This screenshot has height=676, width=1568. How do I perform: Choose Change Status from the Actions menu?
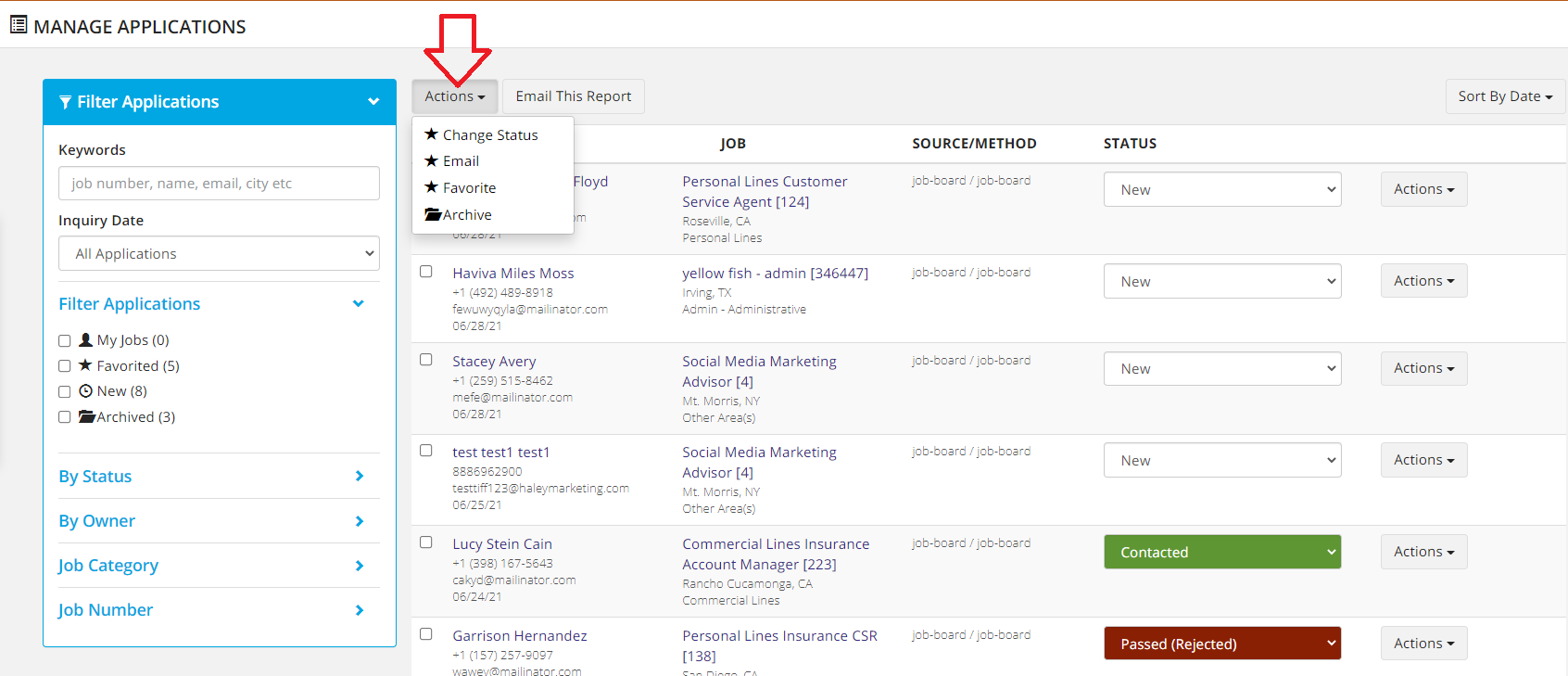tap(489, 134)
